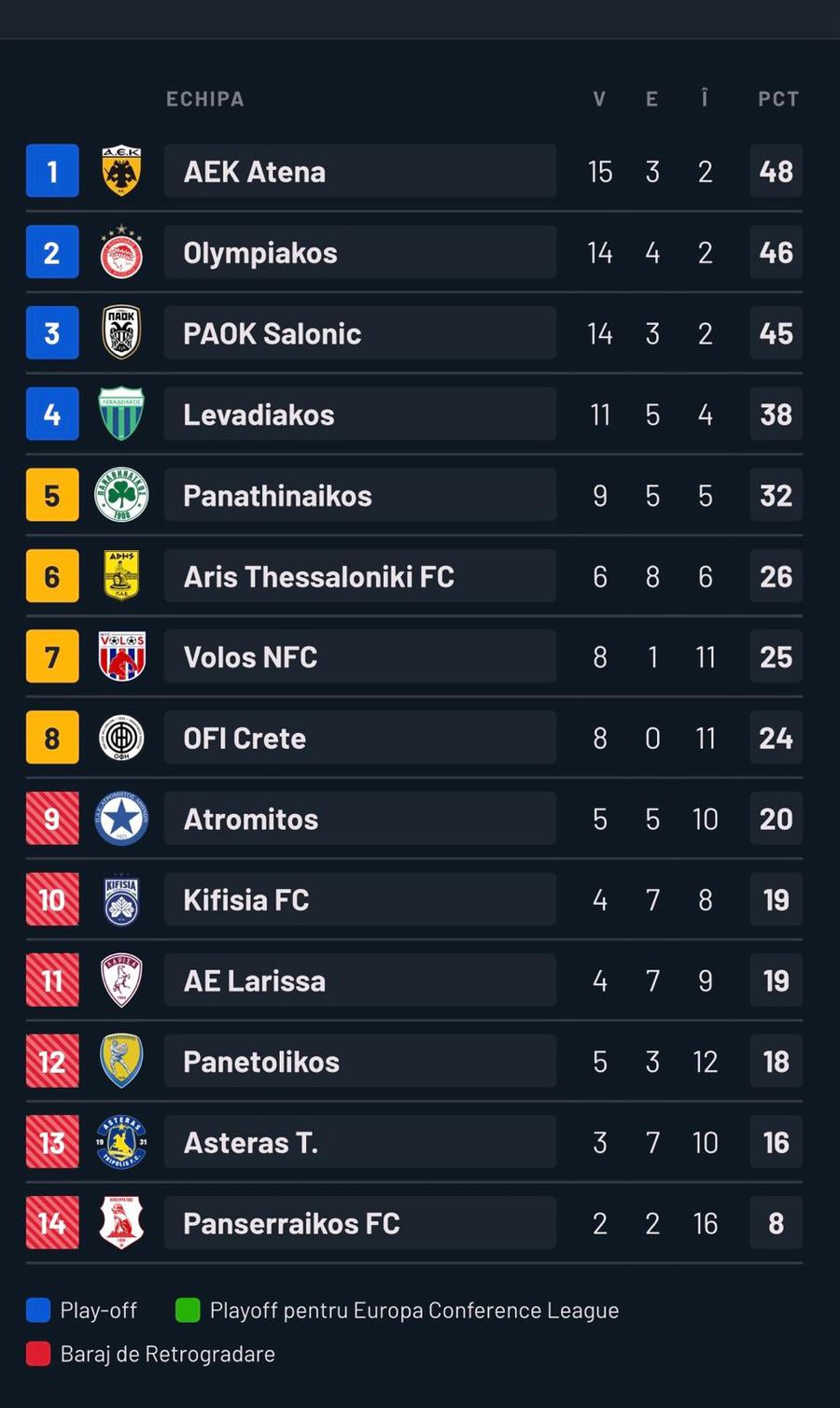Select the red position badge of Panetolikos
This screenshot has width=840, height=1408.
[x=52, y=1062]
